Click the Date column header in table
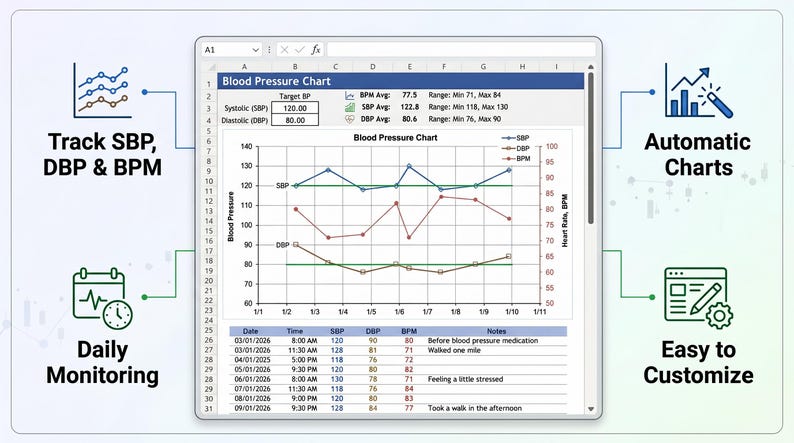 (x=250, y=331)
